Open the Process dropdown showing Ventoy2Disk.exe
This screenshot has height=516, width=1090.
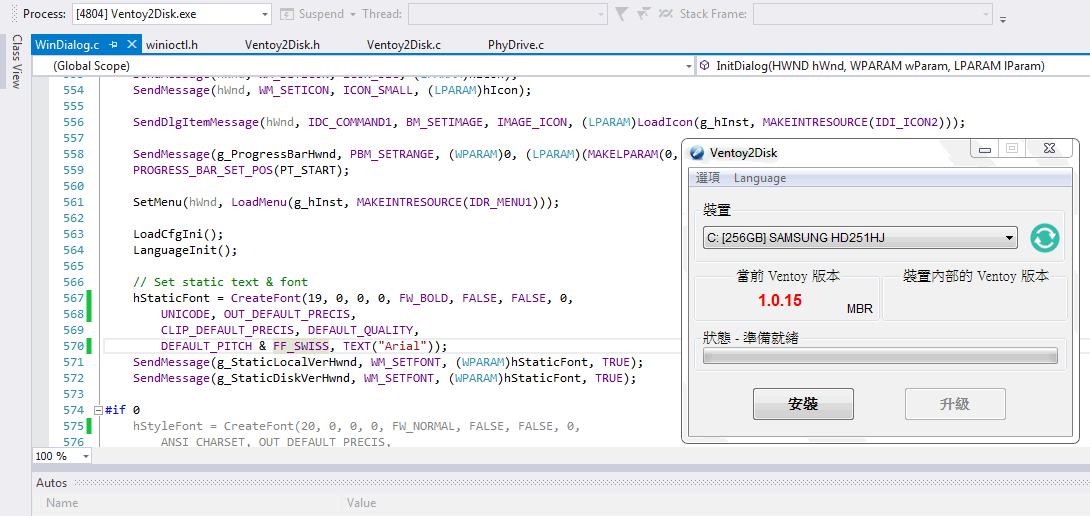point(171,14)
